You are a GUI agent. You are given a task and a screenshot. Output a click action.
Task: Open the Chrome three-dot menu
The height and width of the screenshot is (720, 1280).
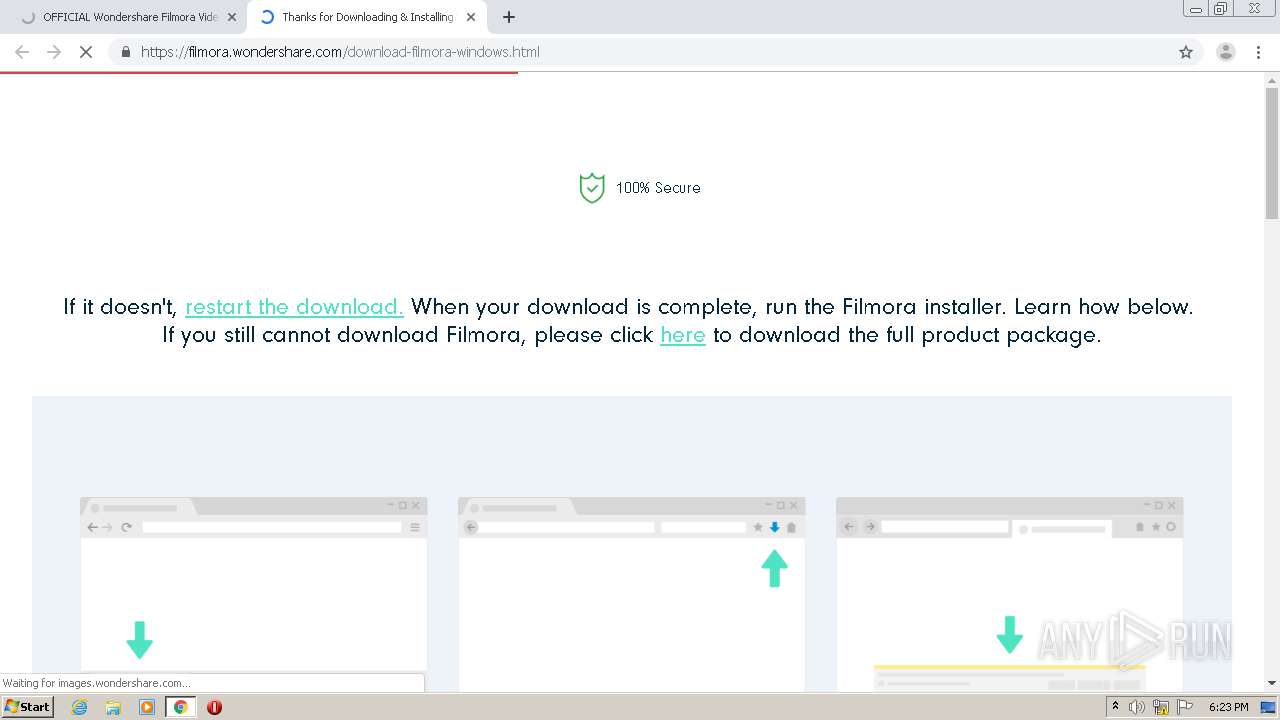tap(1258, 52)
